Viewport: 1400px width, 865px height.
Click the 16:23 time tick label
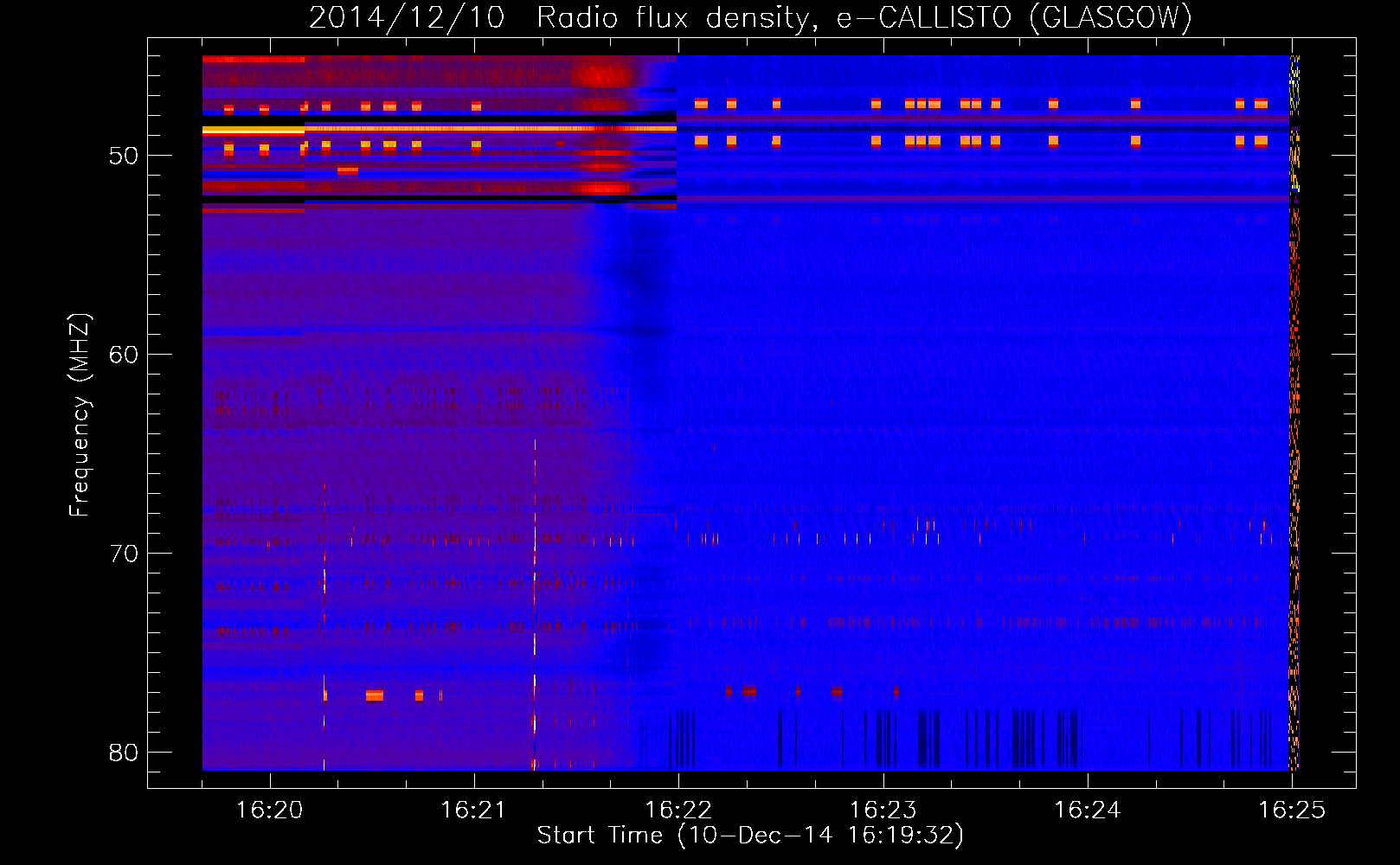coord(883,810)
